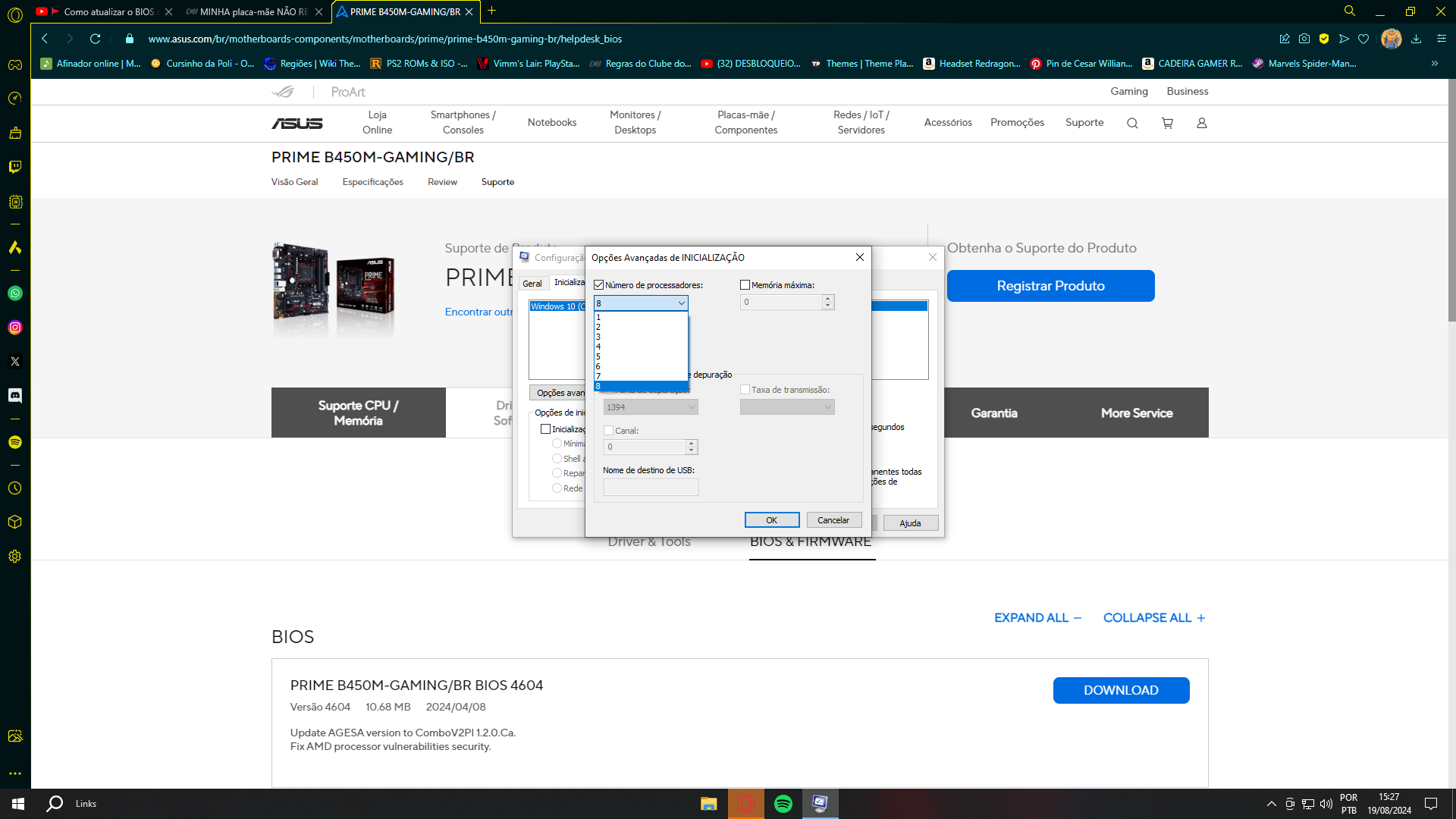Image resolution: width=1456 pixels, height=819 pixels.
Task: Open the volume control in system tray
Action: click(1326, 804)
